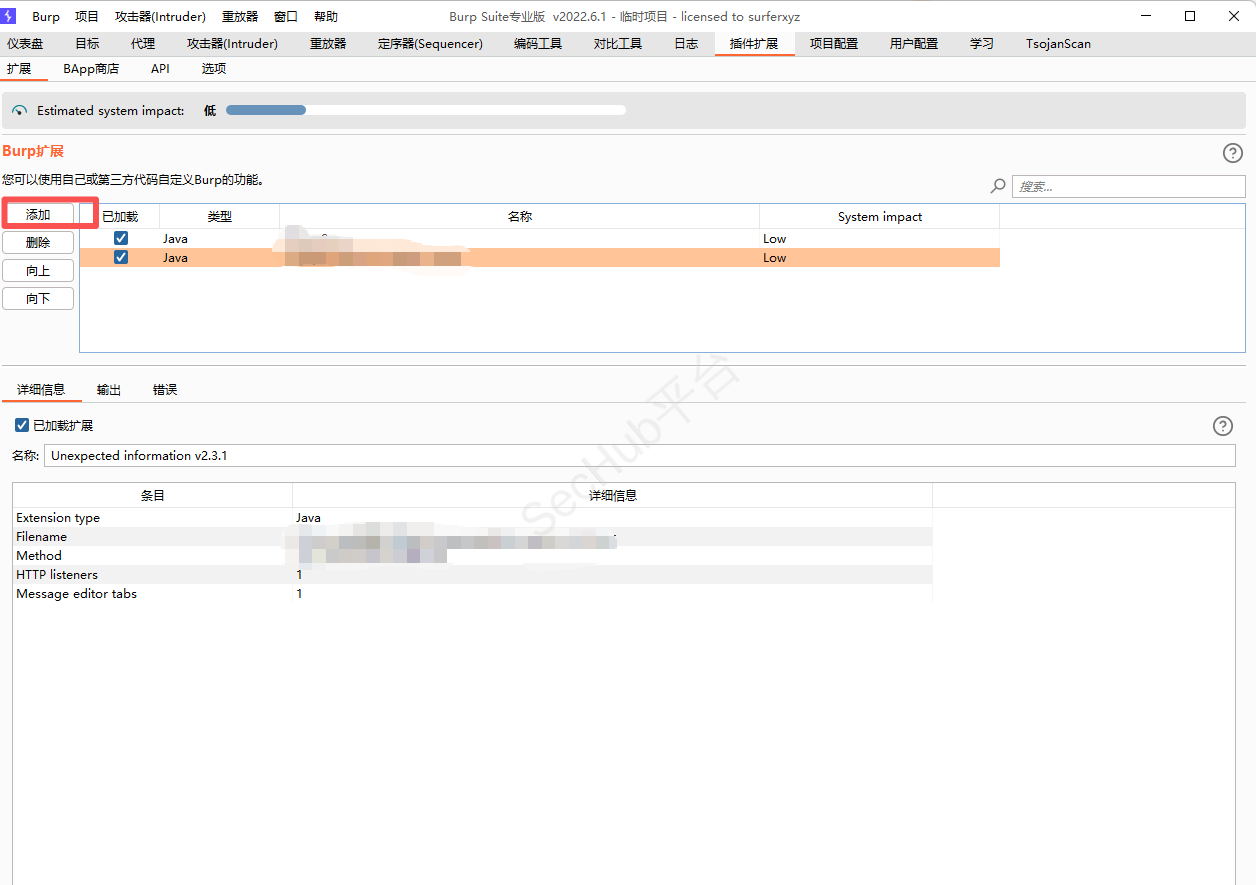Click the estimated system impact progress bar

425,111
